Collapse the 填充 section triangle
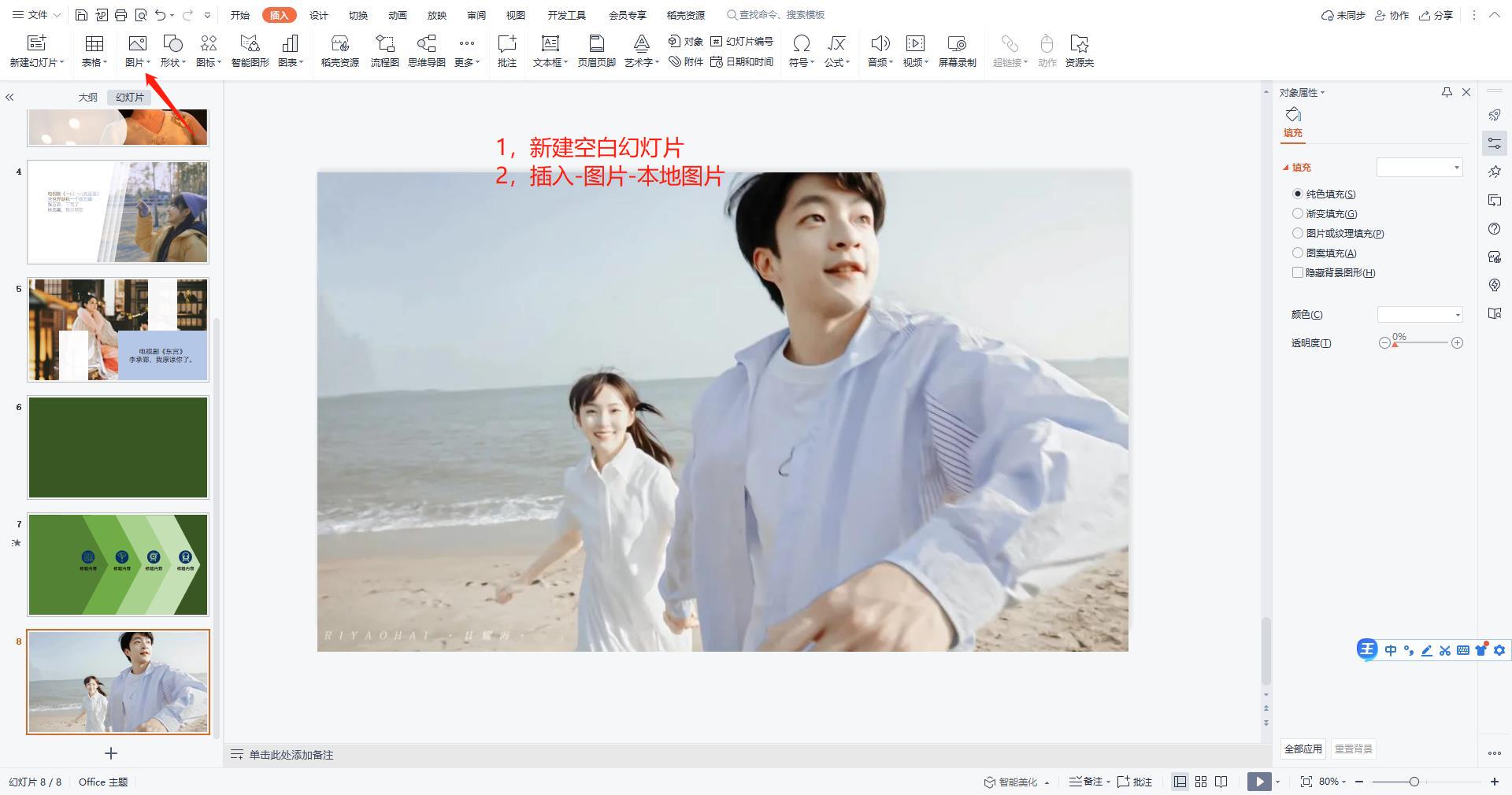 (1286, 168)
